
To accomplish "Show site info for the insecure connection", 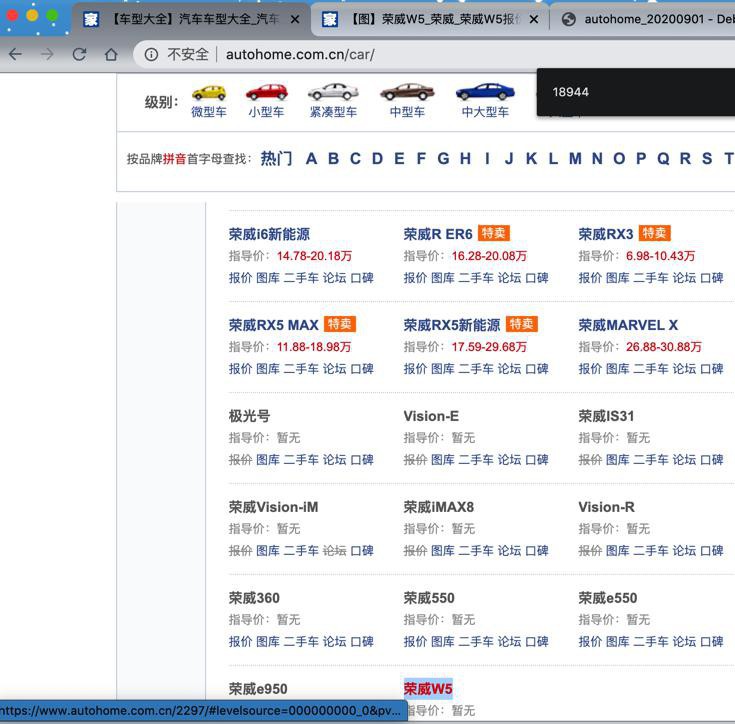I will click(151, 55).
